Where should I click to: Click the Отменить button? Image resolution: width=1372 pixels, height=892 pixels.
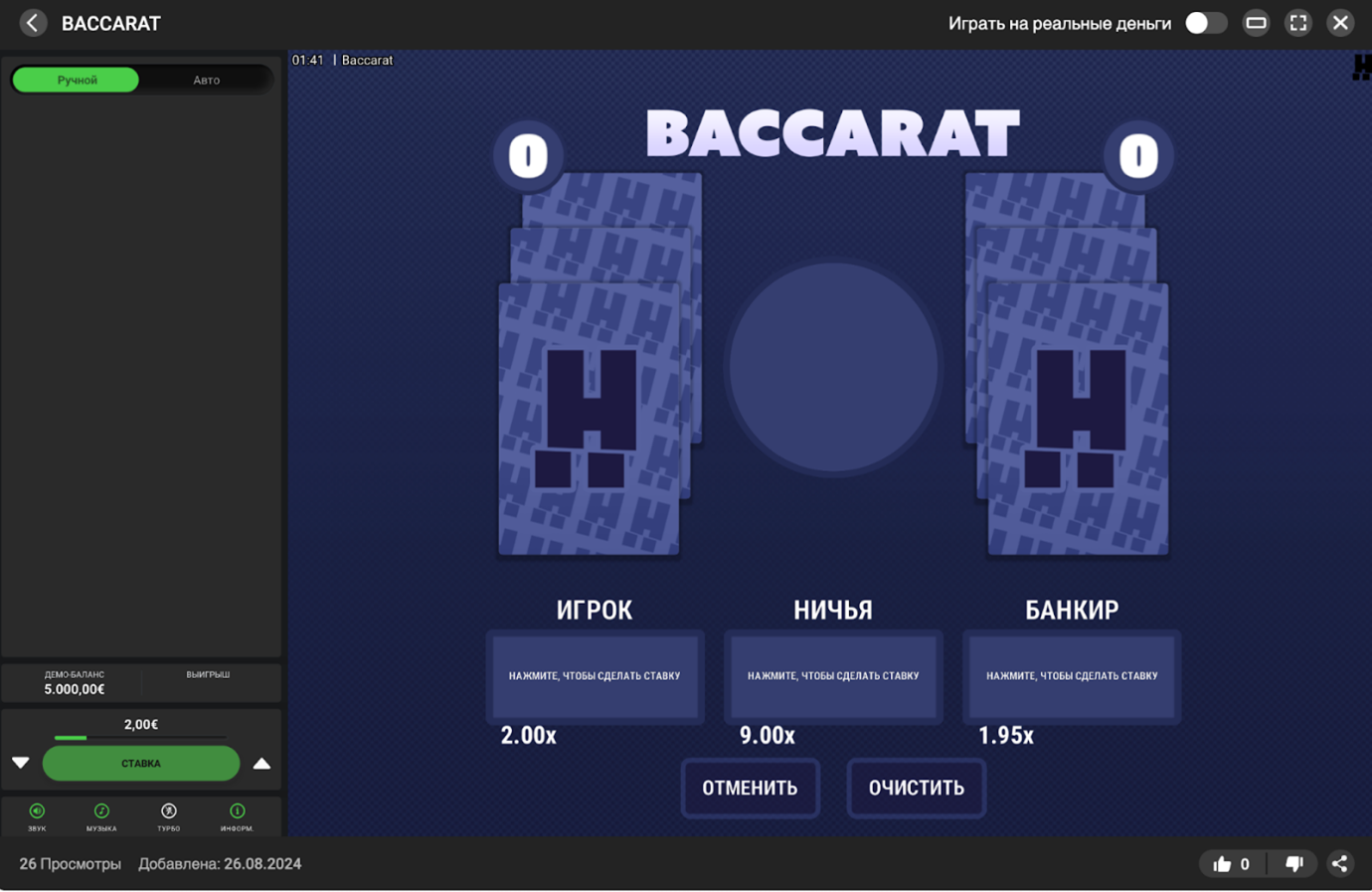pos(750,788)
